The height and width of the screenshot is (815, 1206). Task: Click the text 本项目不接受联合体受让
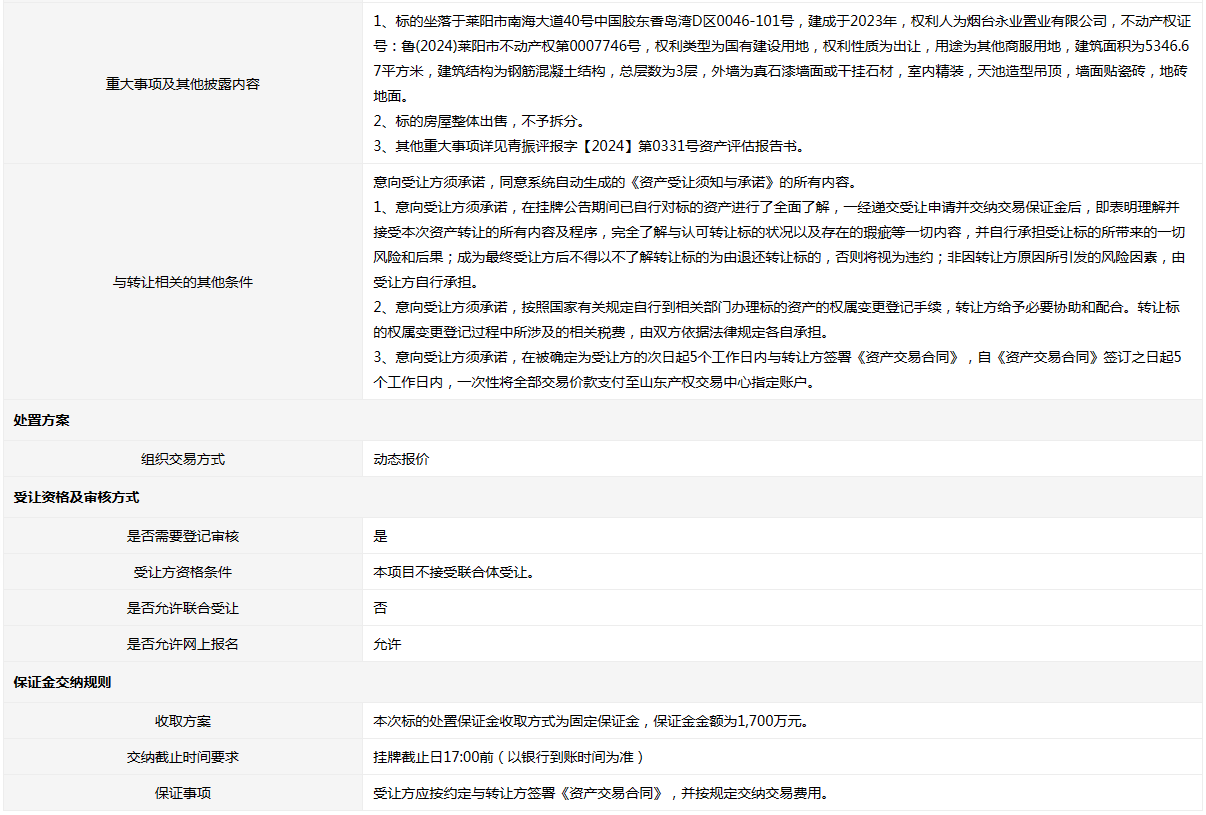[453, 572]
